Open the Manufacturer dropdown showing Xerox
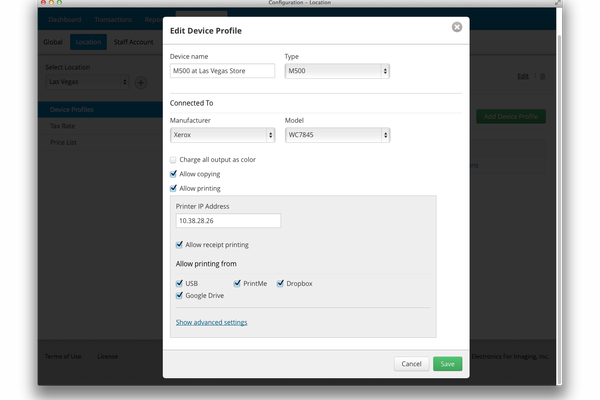 [x=222, y=135]
